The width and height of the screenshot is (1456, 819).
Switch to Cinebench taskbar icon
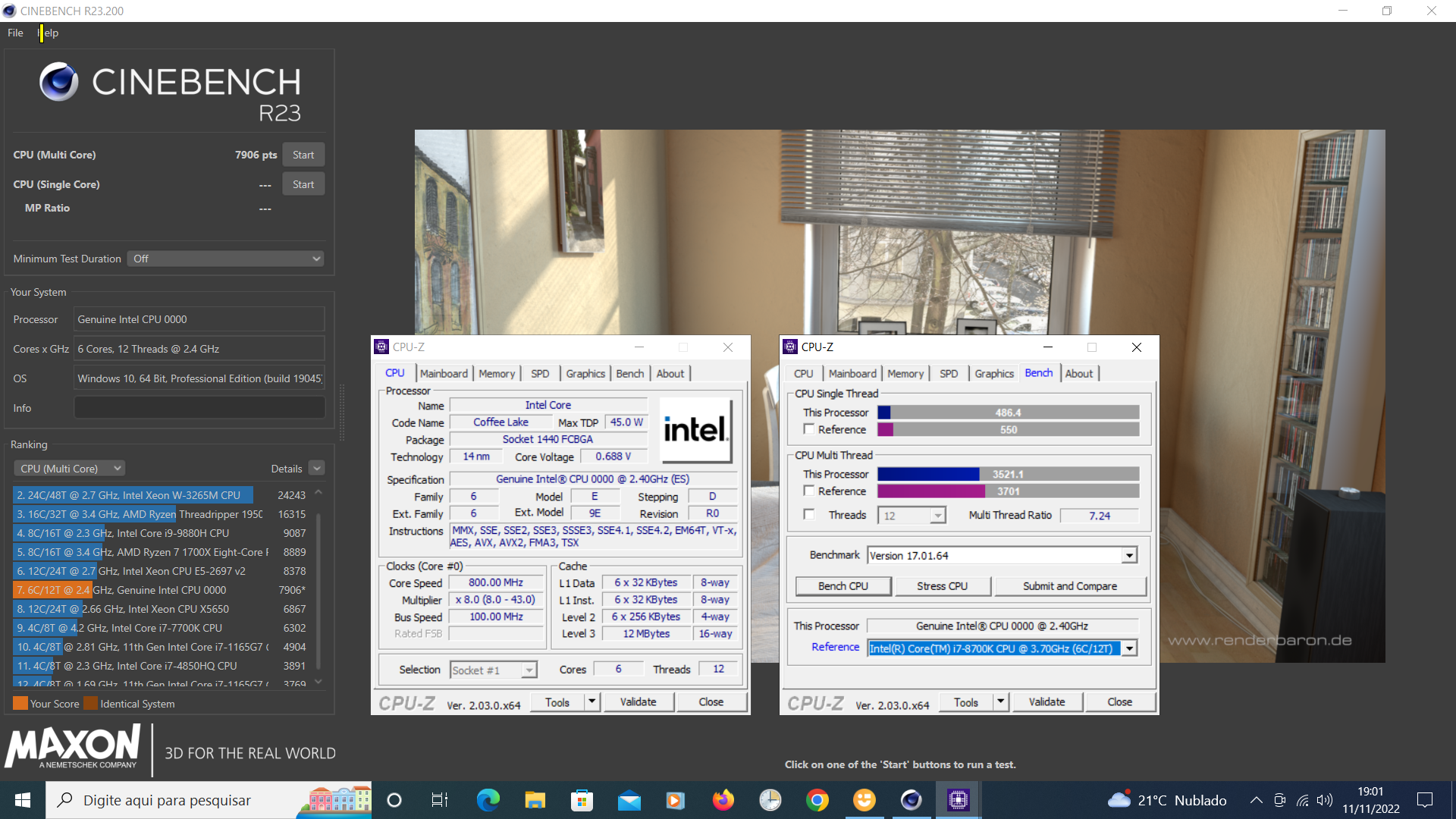click(x=911, y=800)
